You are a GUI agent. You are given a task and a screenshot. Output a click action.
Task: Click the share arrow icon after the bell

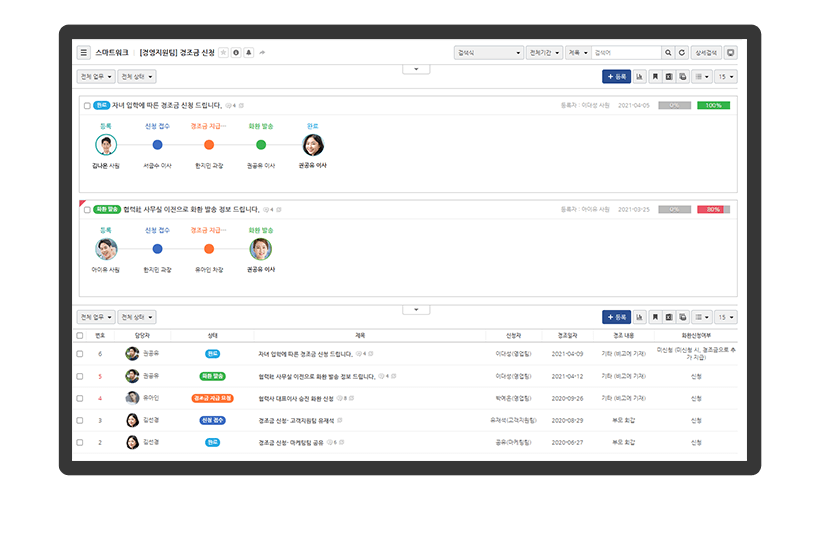[262, 52]
